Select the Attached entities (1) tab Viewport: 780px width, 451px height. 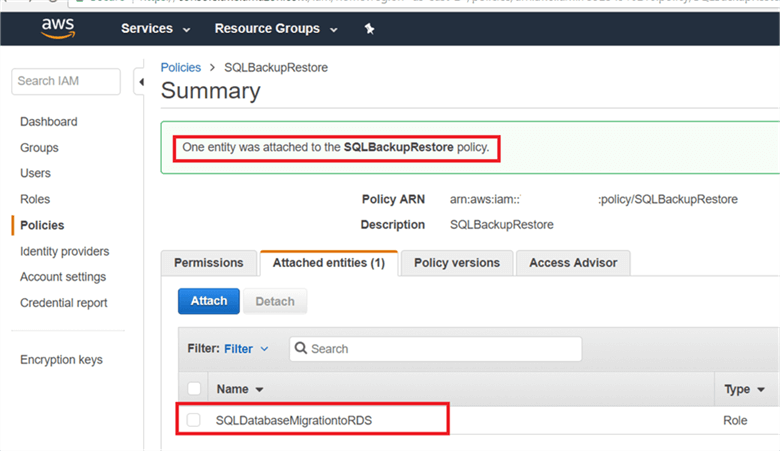pos(329,263)
